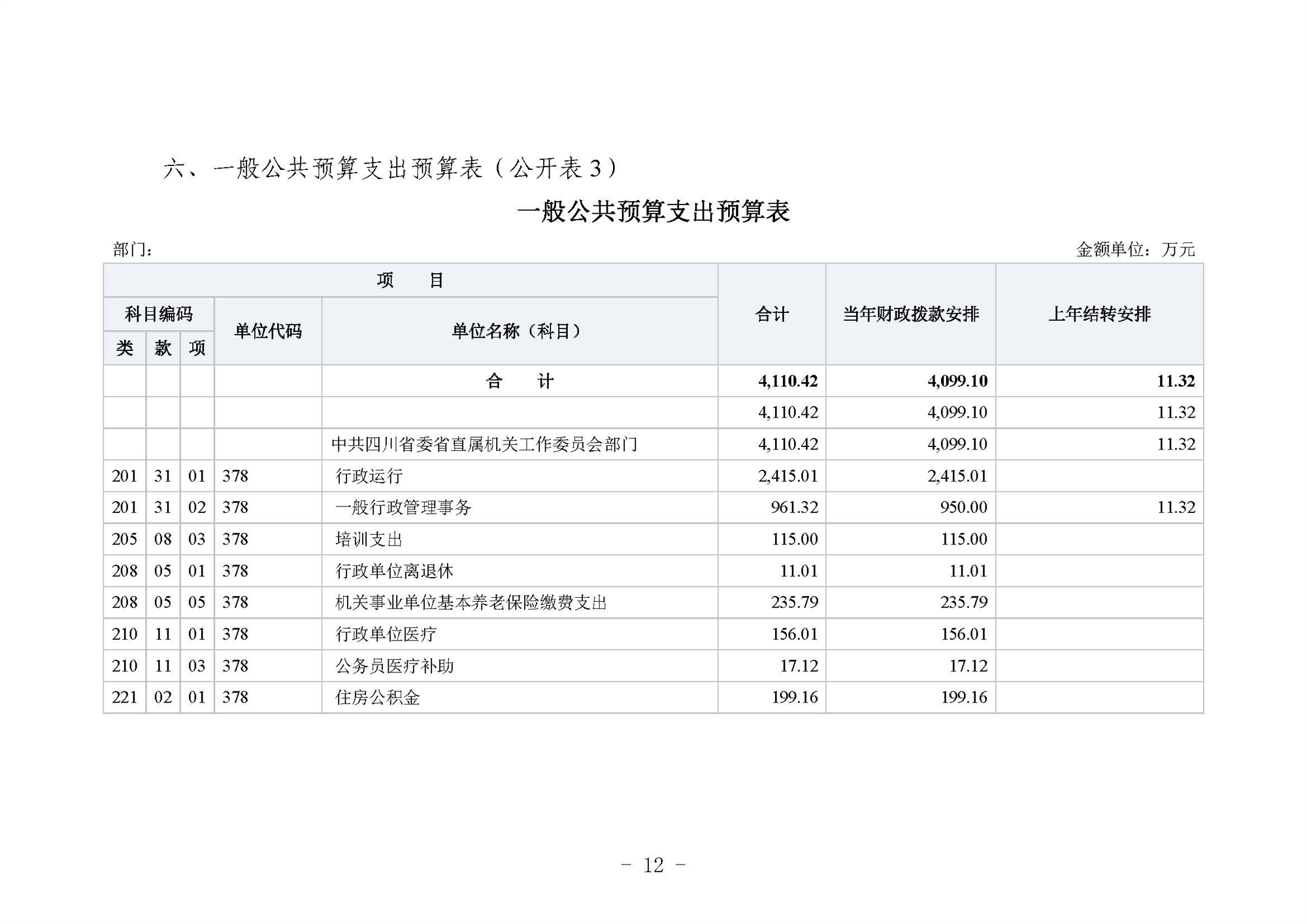Click the 培训支出 row label
1307x924 pixels.
369,539
